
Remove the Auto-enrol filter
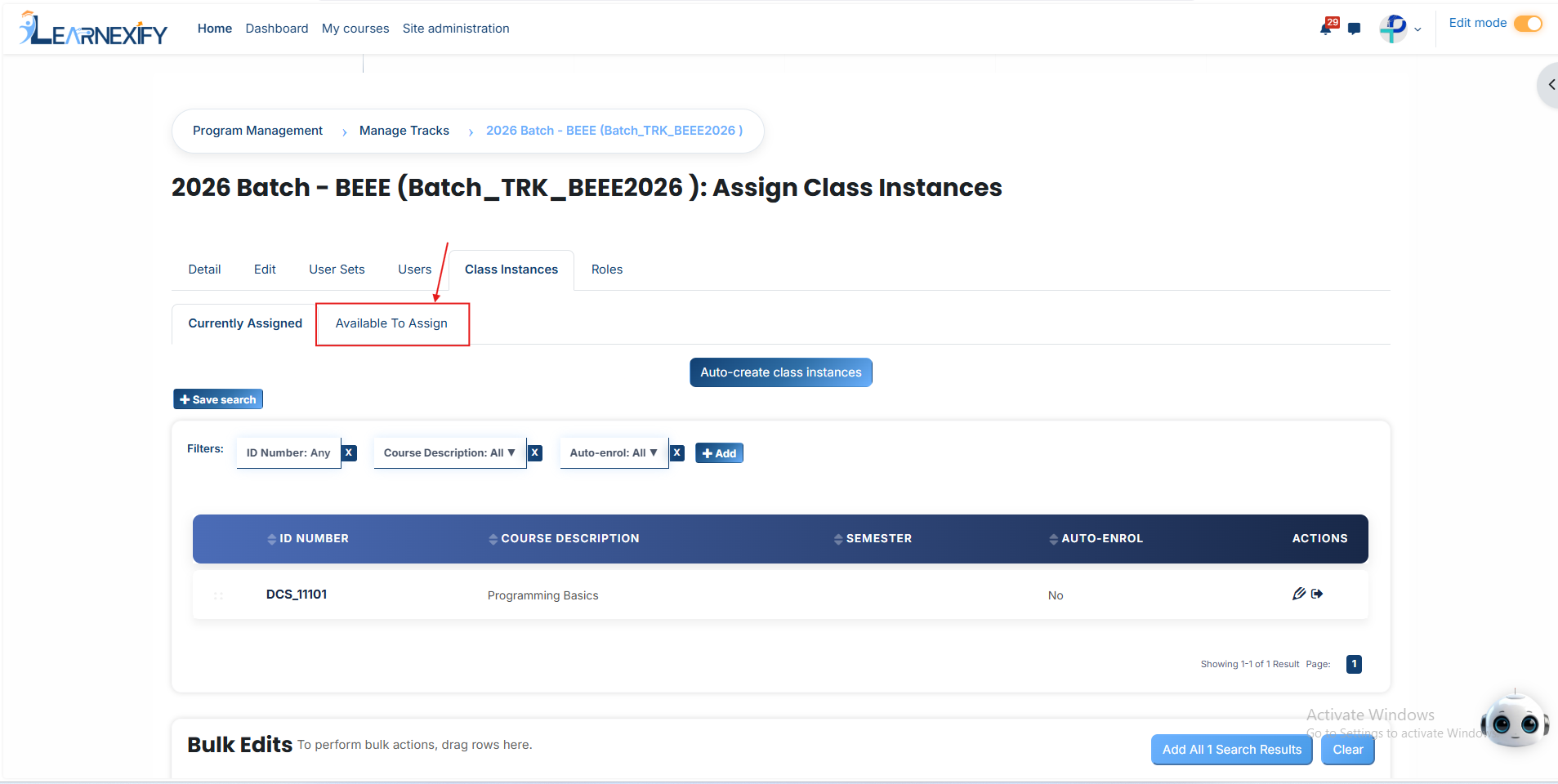(x=676, y=452)
